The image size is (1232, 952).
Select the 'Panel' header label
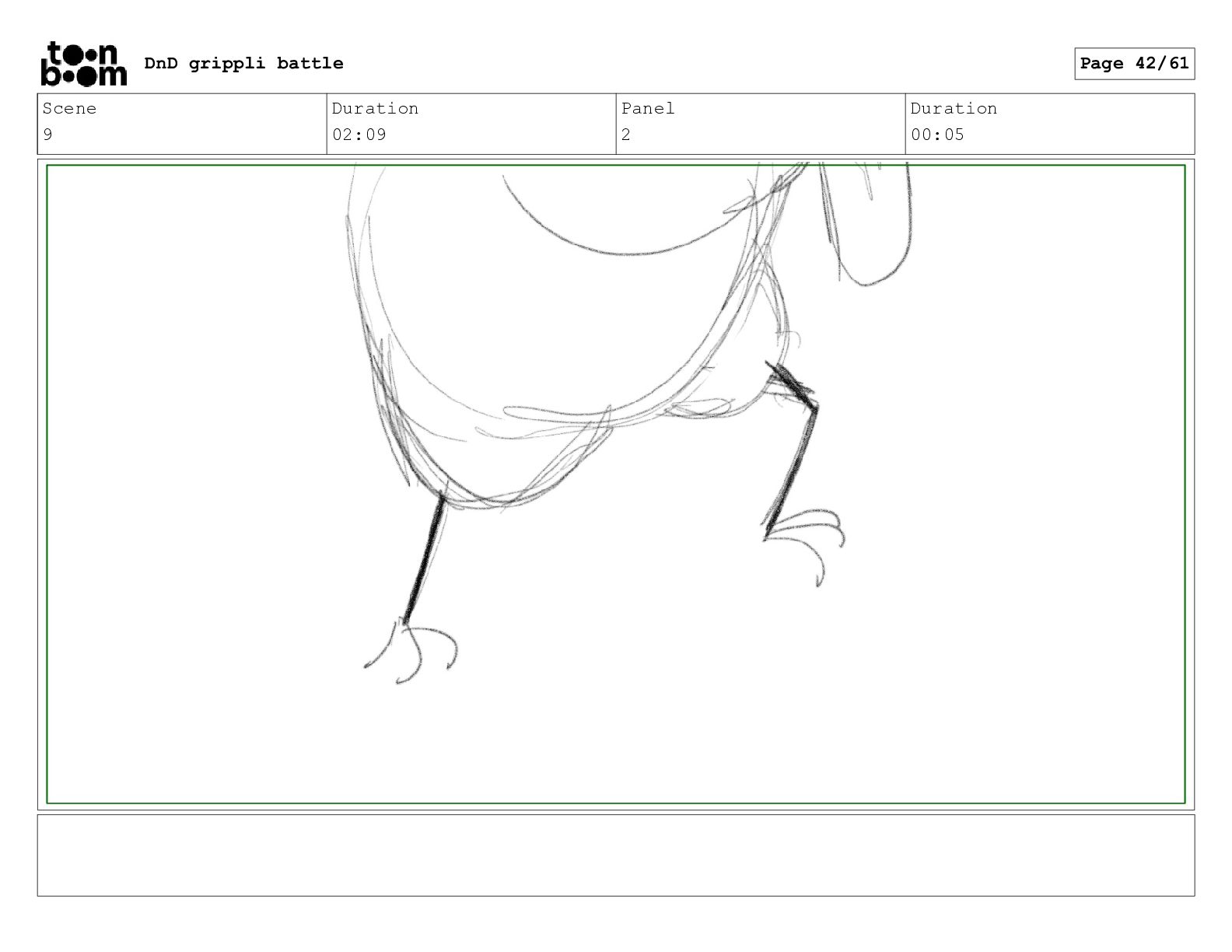click(648, 108)
